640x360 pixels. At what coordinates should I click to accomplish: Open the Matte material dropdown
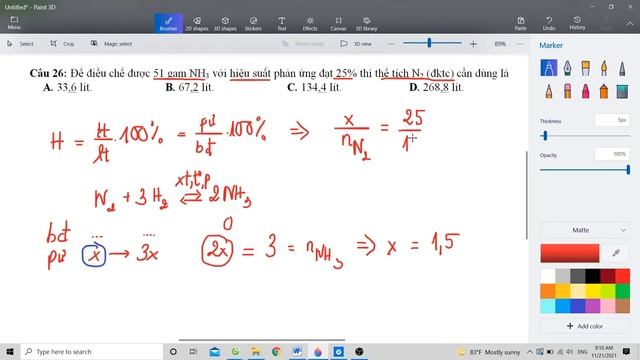[x=584, y=230]
